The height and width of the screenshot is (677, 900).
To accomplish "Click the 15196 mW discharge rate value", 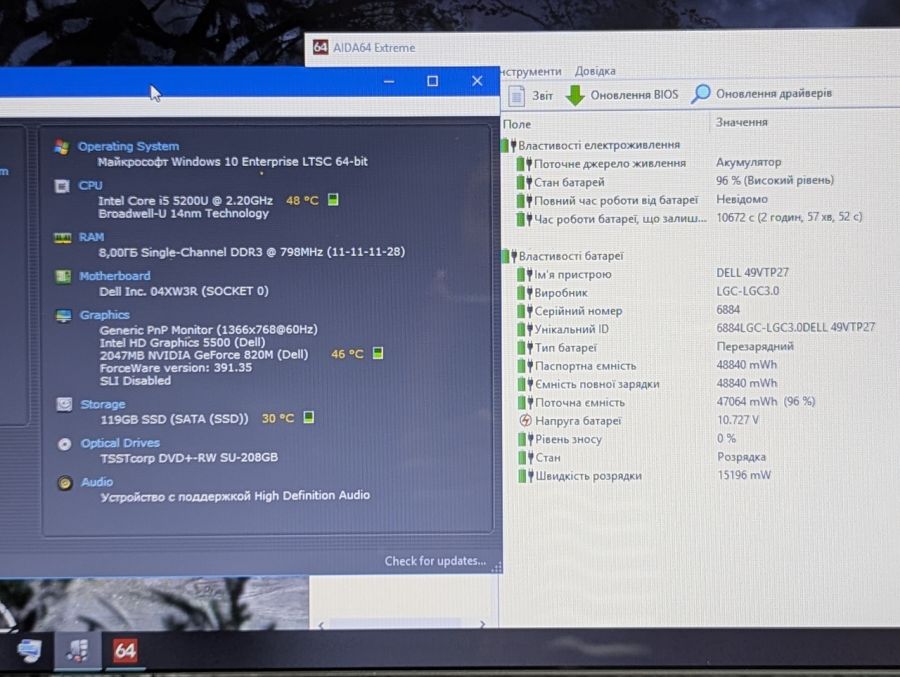I will tap(744, 475).
